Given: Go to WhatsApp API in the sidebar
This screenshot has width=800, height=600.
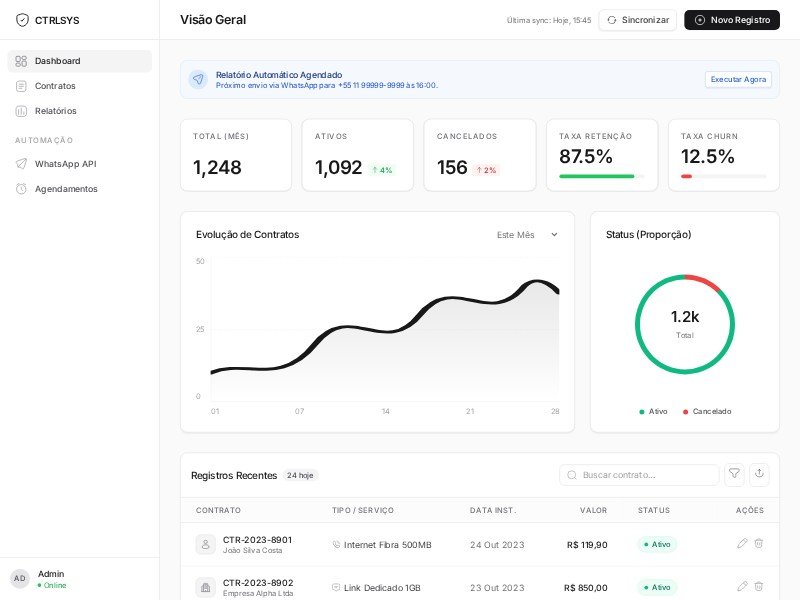Looking at the screenshot, I should (65, 164).
